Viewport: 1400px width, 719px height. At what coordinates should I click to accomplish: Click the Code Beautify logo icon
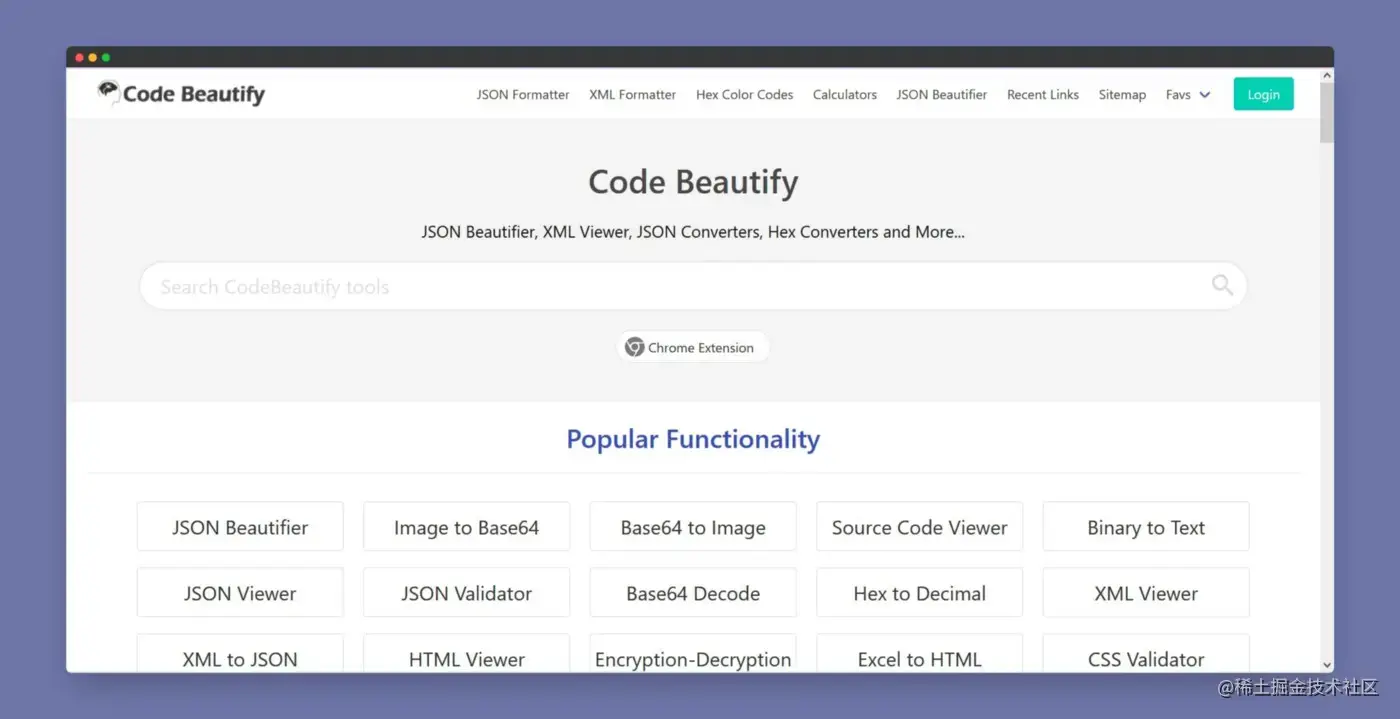click(x=108, y=92)
